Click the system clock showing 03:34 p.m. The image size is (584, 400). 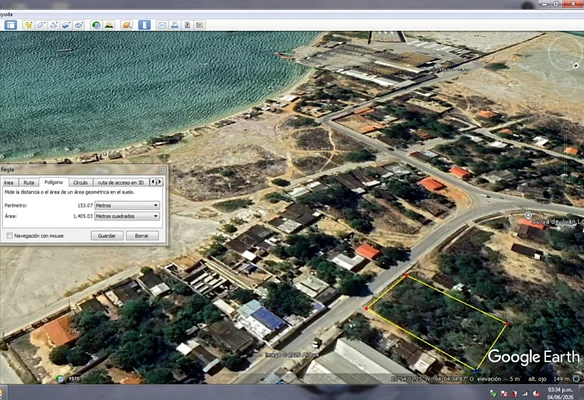[560, 390]
